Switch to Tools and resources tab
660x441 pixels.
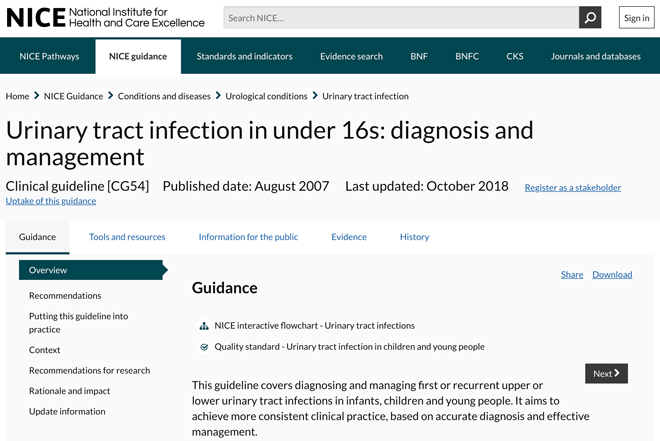127,237
